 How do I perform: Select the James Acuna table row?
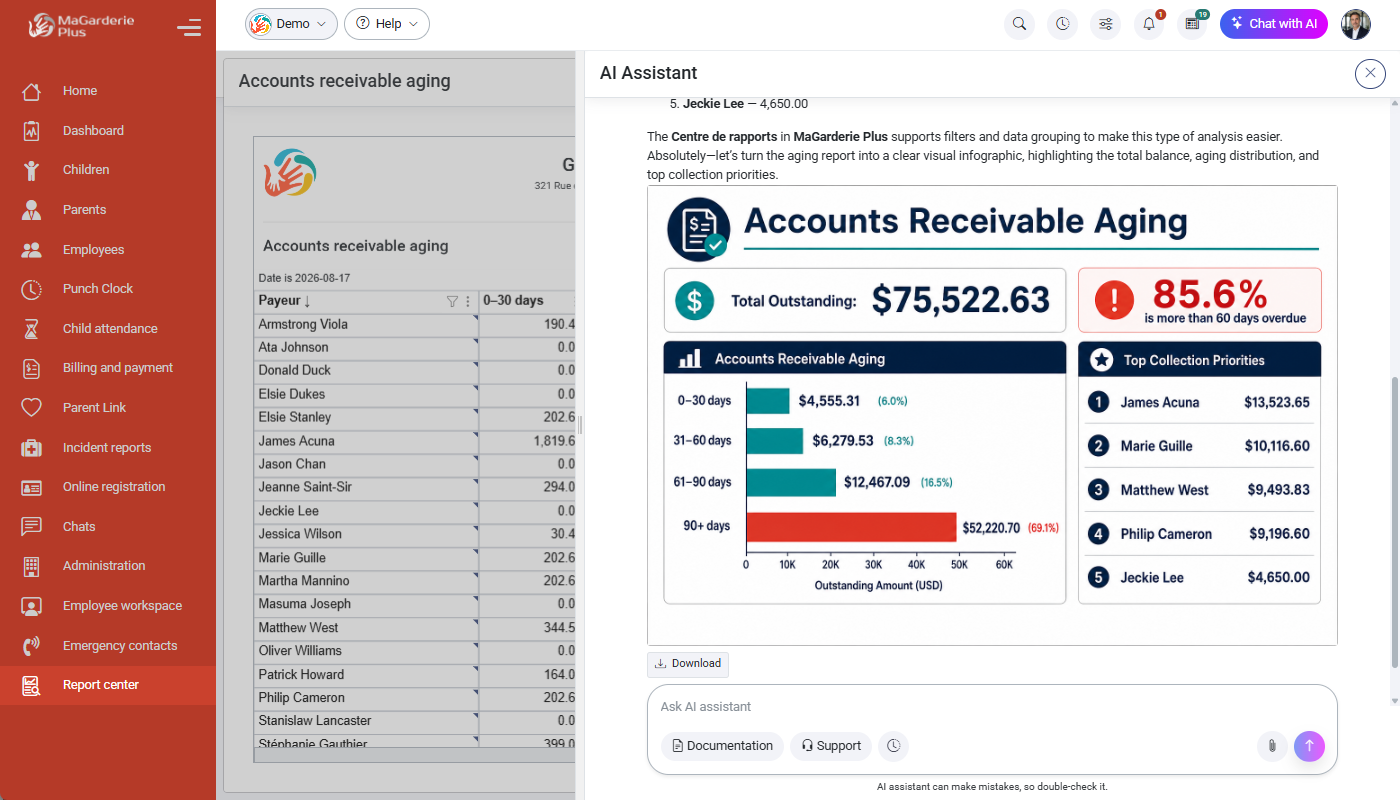415,441
